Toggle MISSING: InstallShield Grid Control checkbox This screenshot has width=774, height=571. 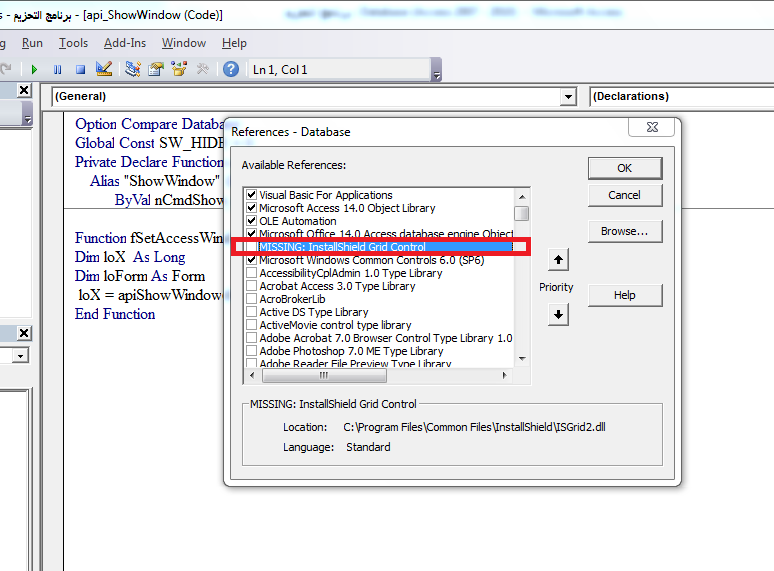point(251,246)
